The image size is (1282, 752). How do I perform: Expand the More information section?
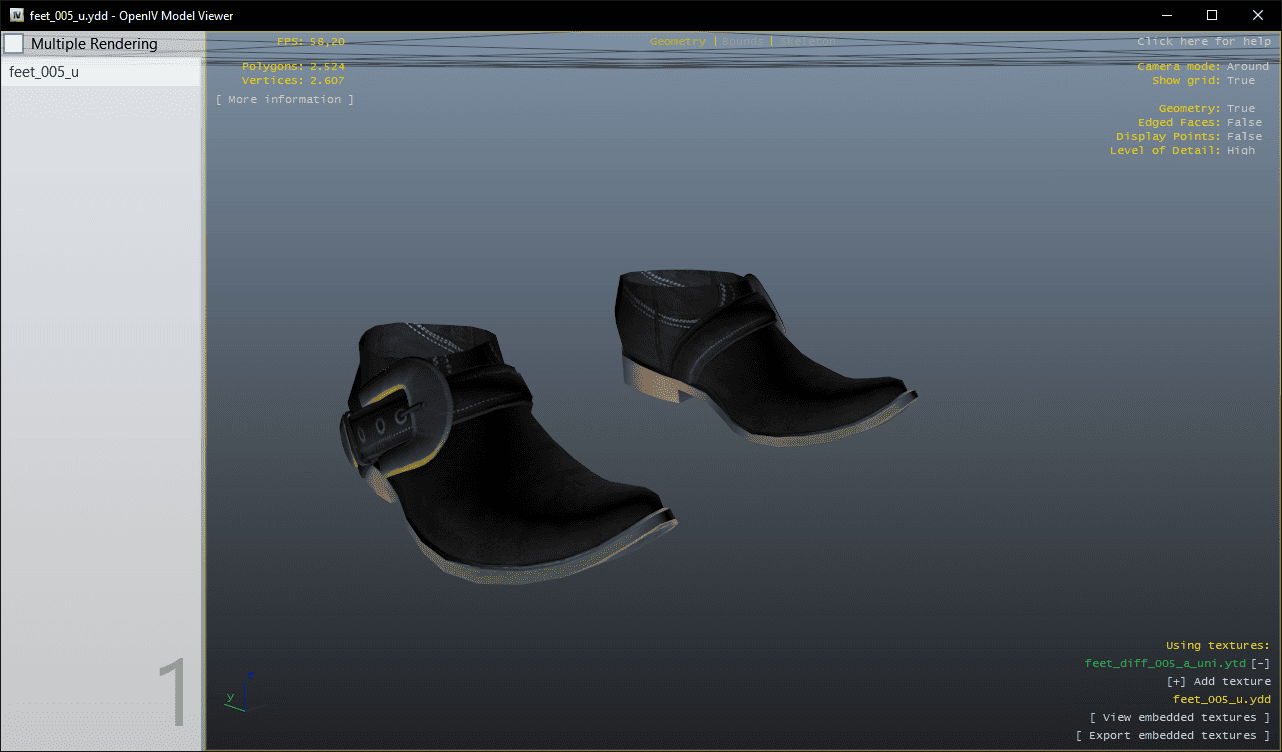coord(285,100)
